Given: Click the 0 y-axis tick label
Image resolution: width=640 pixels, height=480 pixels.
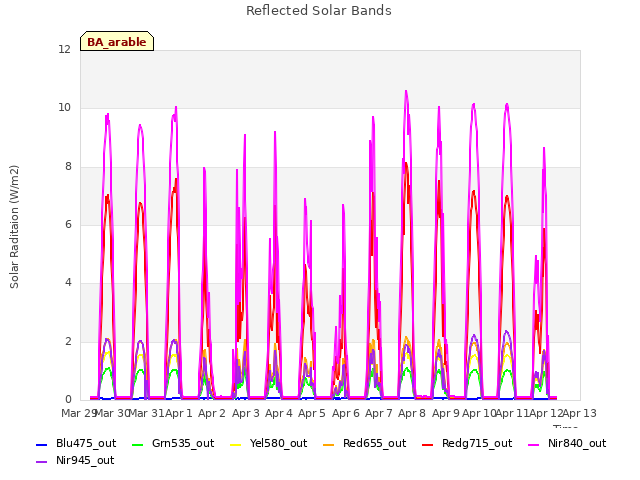Looking at the screenshot, I should pos(68,400).
